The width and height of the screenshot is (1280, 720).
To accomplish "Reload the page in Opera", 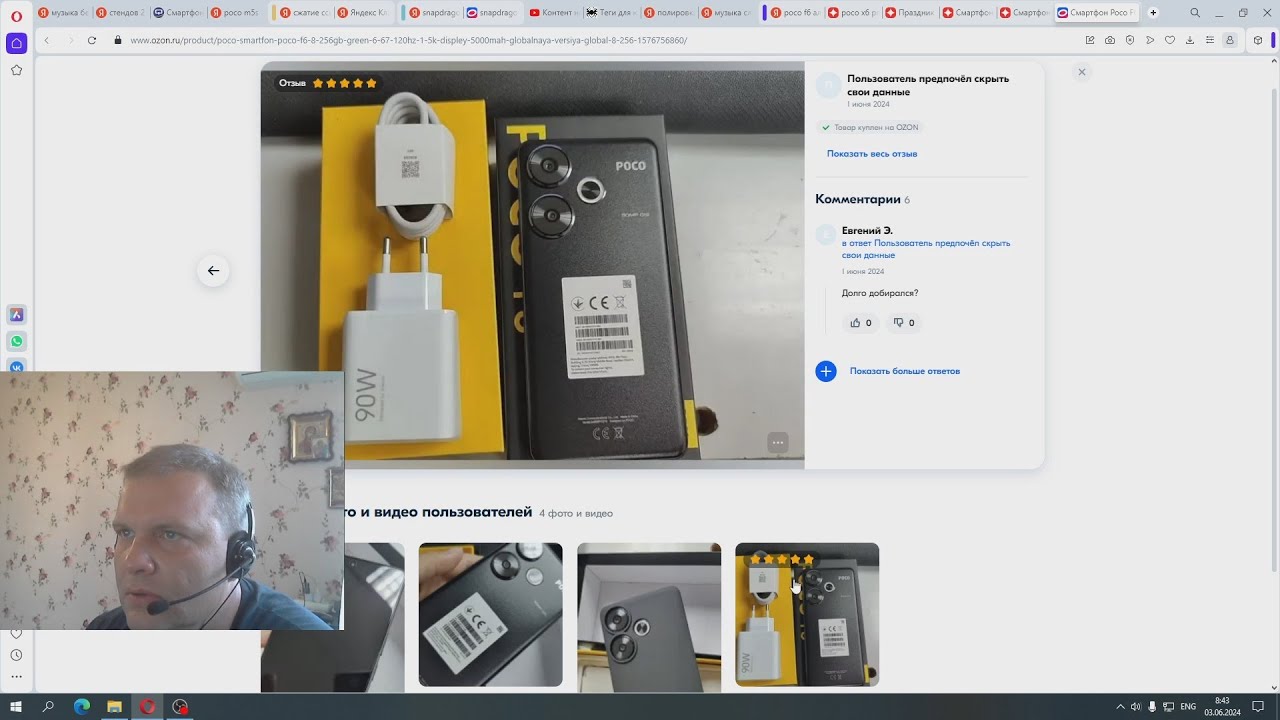I will coord(92,40).
